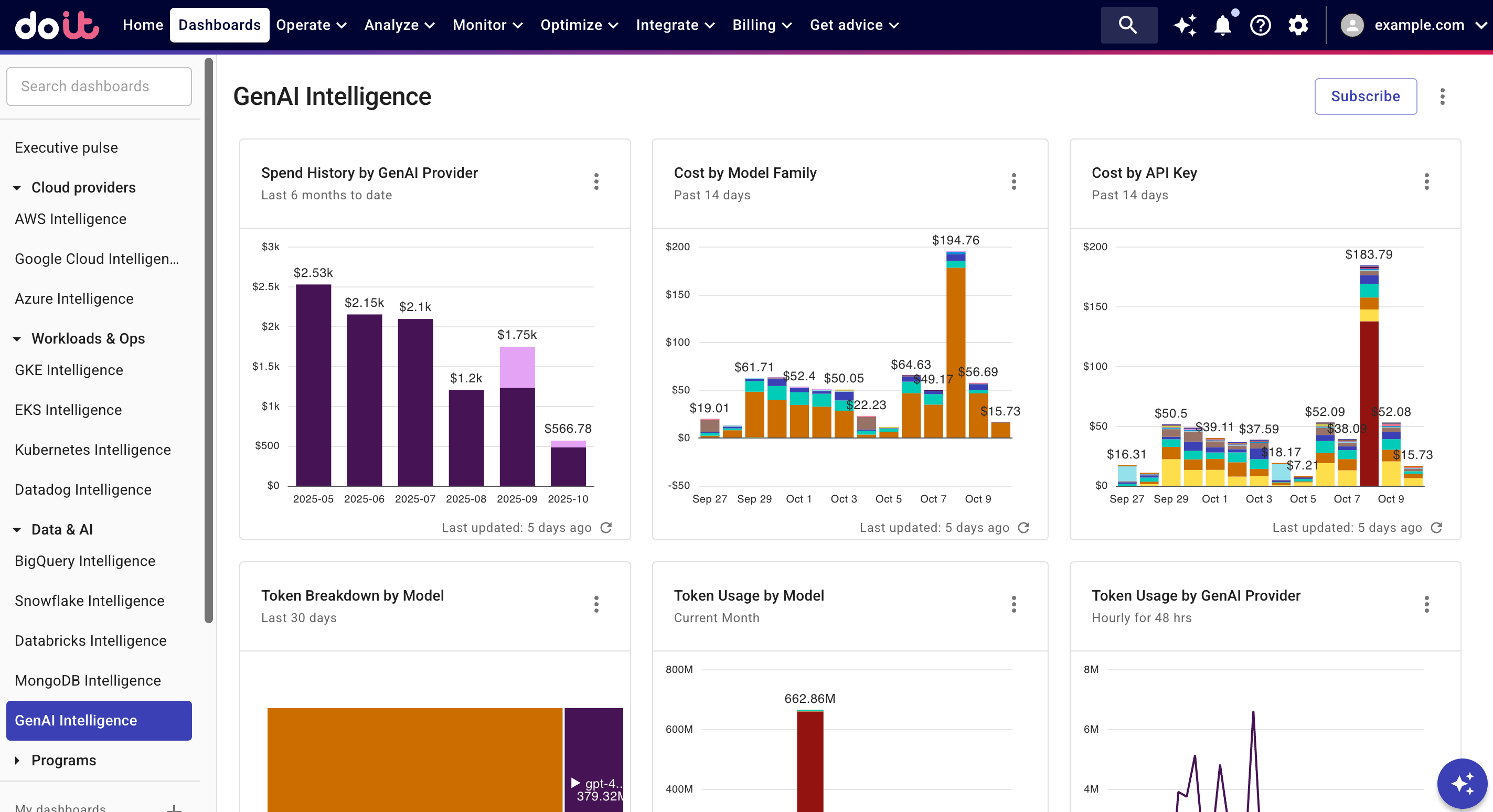Click the Subscribe button
Image resolution: width=1493 pixels, height=812 pixels.
tap(1366, 96)
